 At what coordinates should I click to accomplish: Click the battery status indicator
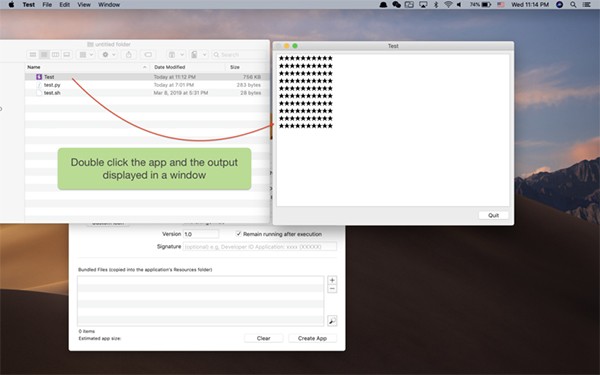pyautogui.click(x=480, y=5)
